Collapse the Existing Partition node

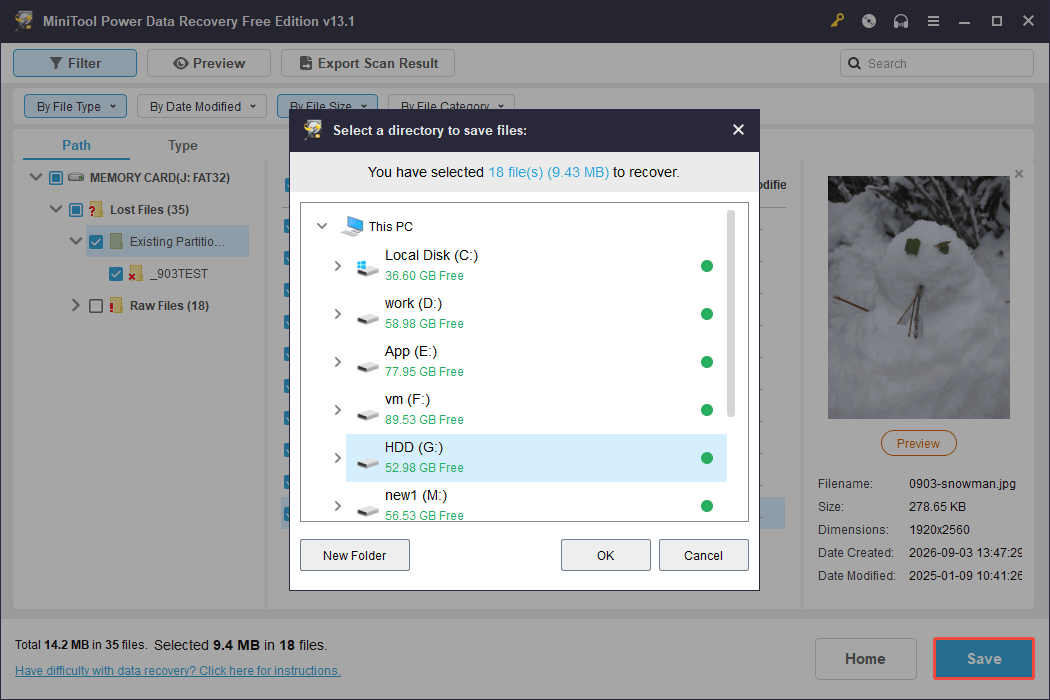(76, 240)
